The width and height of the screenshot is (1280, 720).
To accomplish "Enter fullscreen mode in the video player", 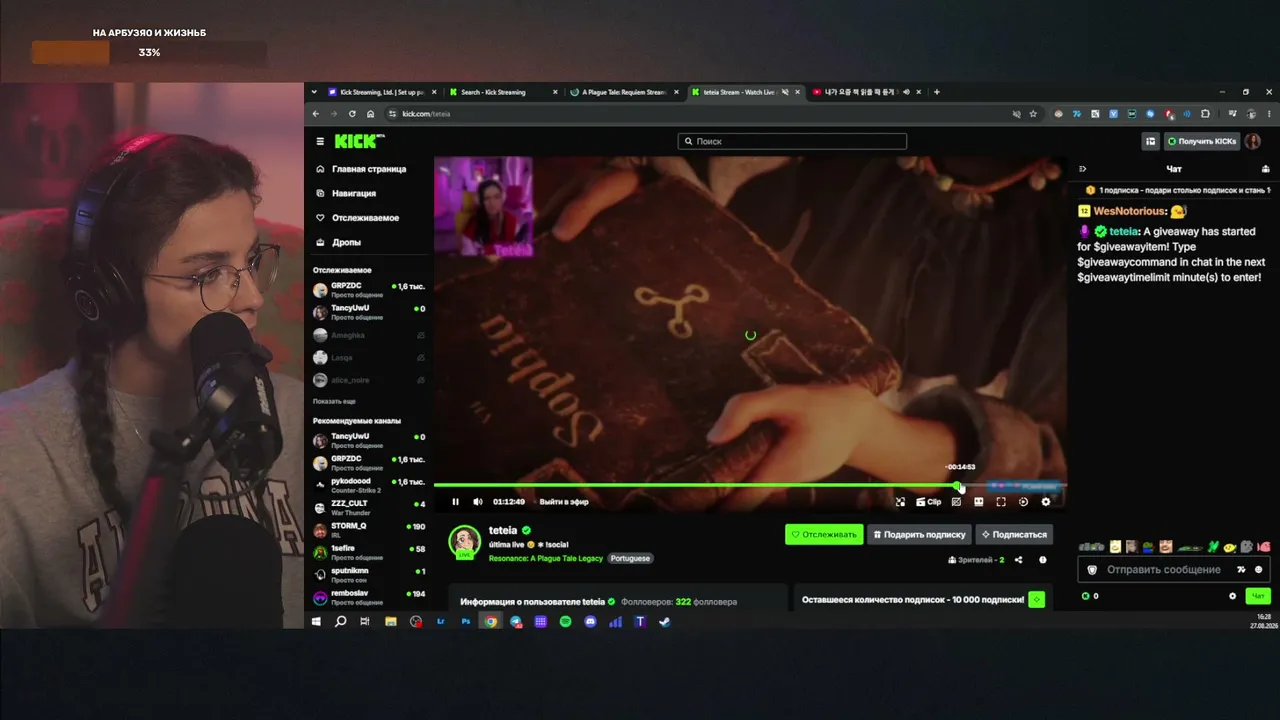I will click(x=1001, y=502).
